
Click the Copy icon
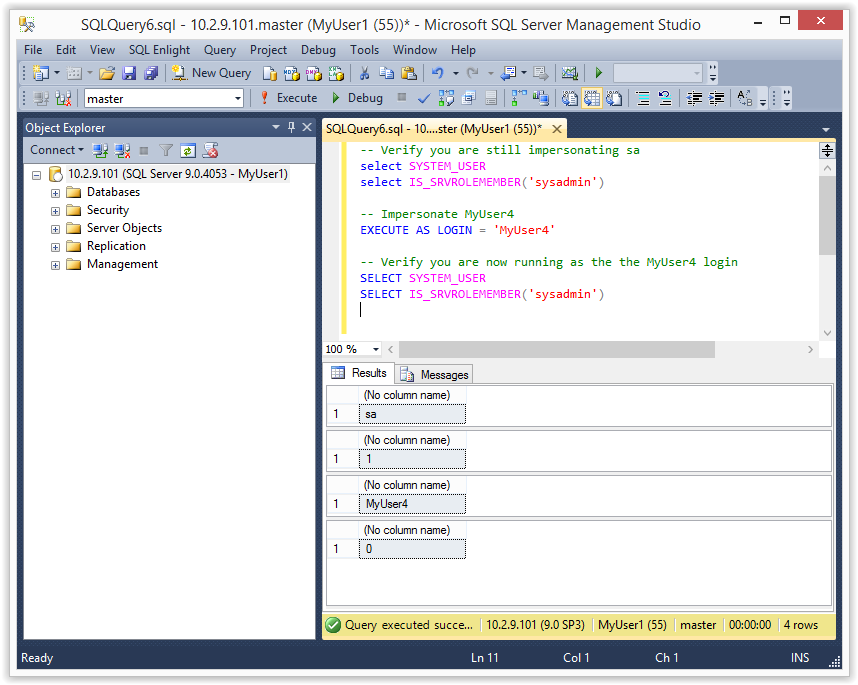point(386,73)
